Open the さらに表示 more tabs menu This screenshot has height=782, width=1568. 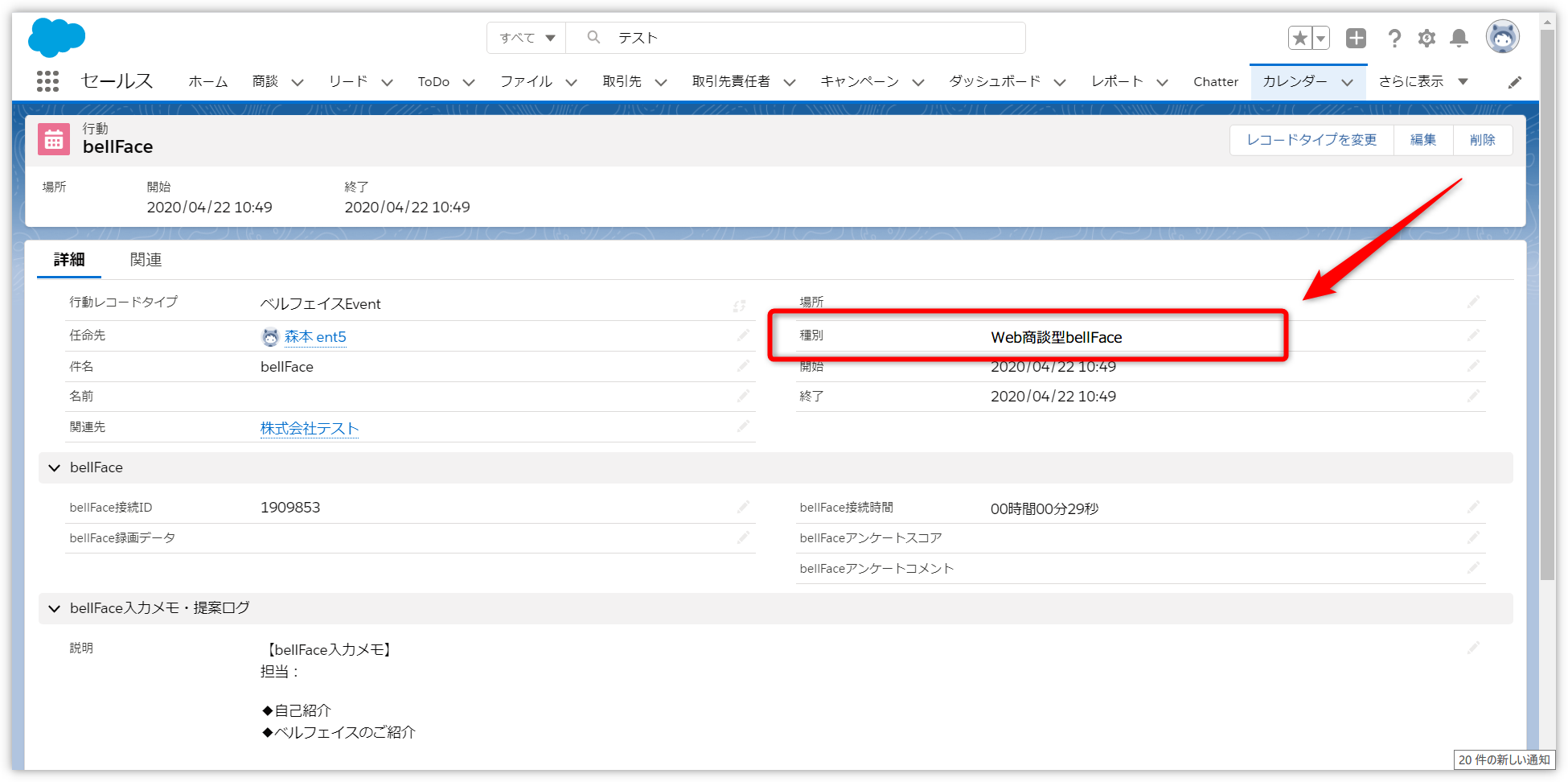pyautogui.click(x=1423, y=81)
